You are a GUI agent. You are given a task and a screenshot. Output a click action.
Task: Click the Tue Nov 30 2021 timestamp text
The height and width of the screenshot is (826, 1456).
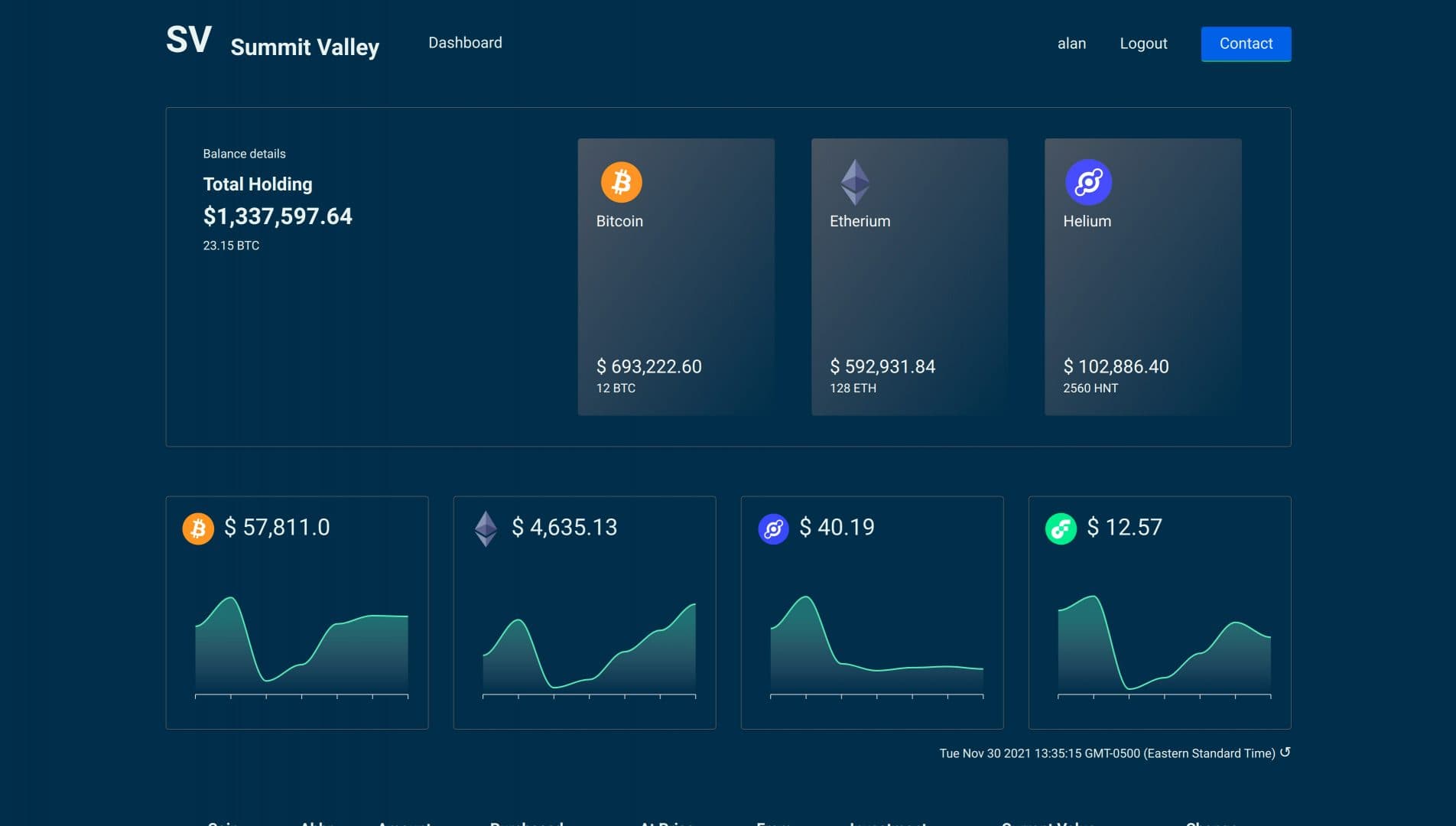point(1107,753)
